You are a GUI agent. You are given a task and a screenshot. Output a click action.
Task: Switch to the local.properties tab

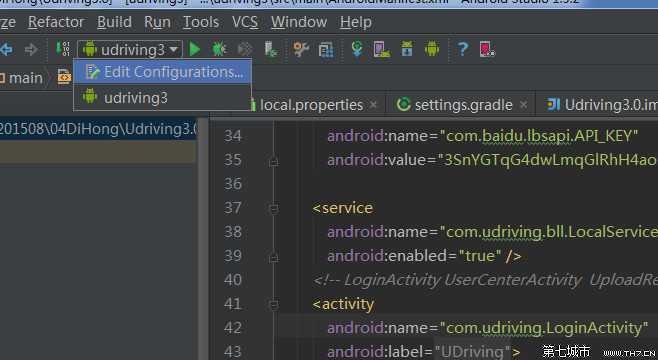pos(311,105)
